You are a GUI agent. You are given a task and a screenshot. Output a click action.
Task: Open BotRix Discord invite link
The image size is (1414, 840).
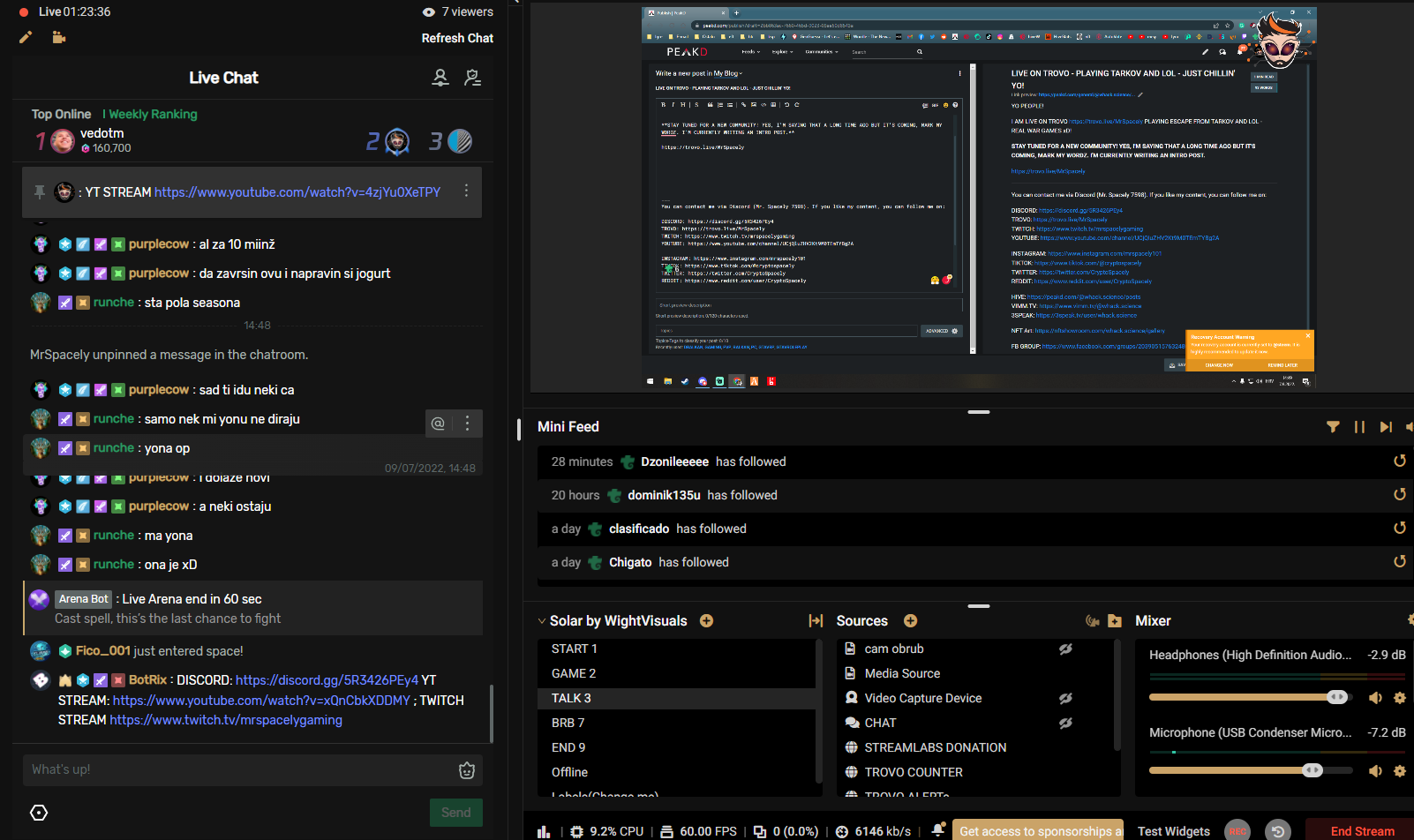point(327,680)
